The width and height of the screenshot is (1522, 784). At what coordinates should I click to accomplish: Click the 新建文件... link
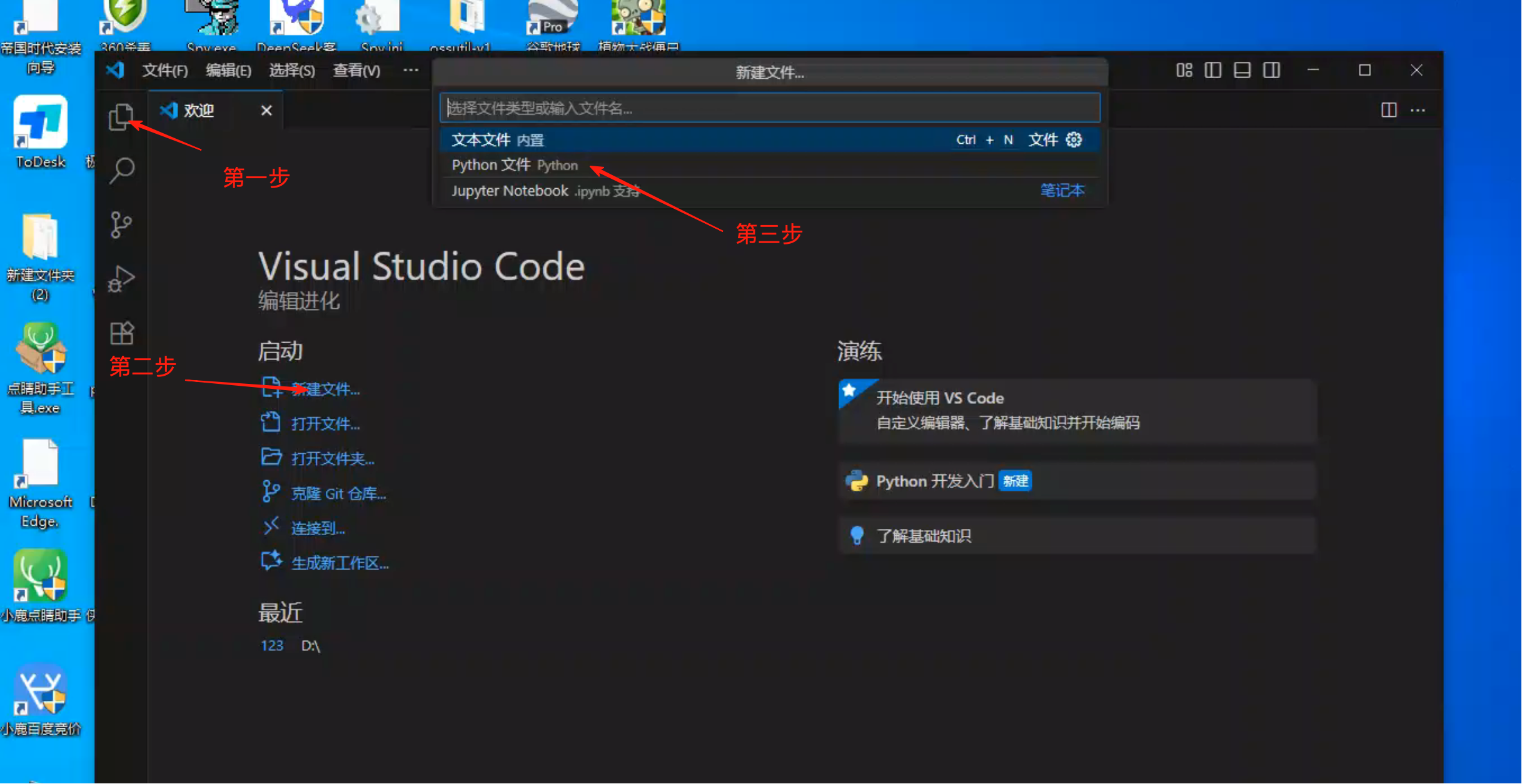tap(325, 389)
